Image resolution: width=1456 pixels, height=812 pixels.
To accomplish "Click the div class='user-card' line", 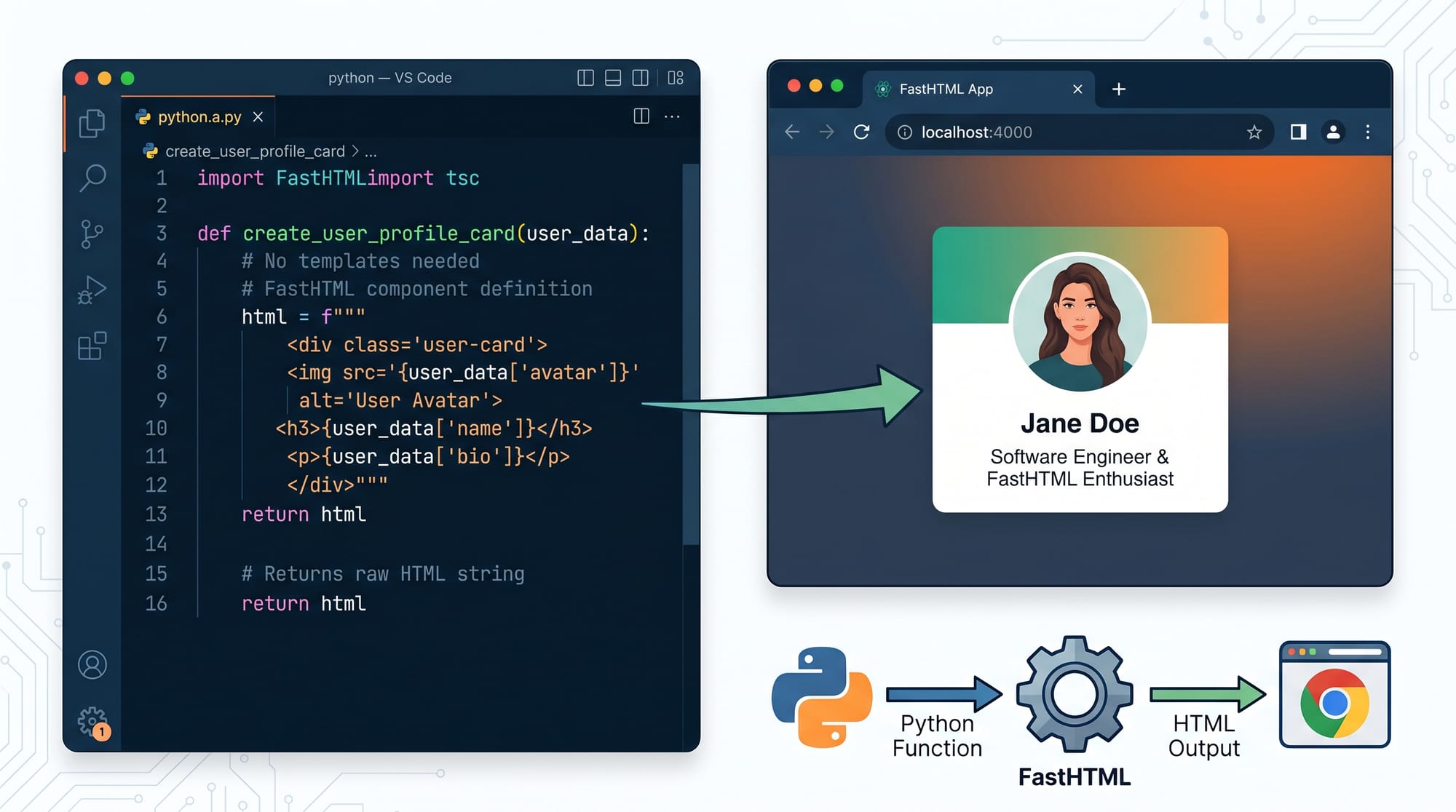I will pyautogui.click(x=416, y=345).
